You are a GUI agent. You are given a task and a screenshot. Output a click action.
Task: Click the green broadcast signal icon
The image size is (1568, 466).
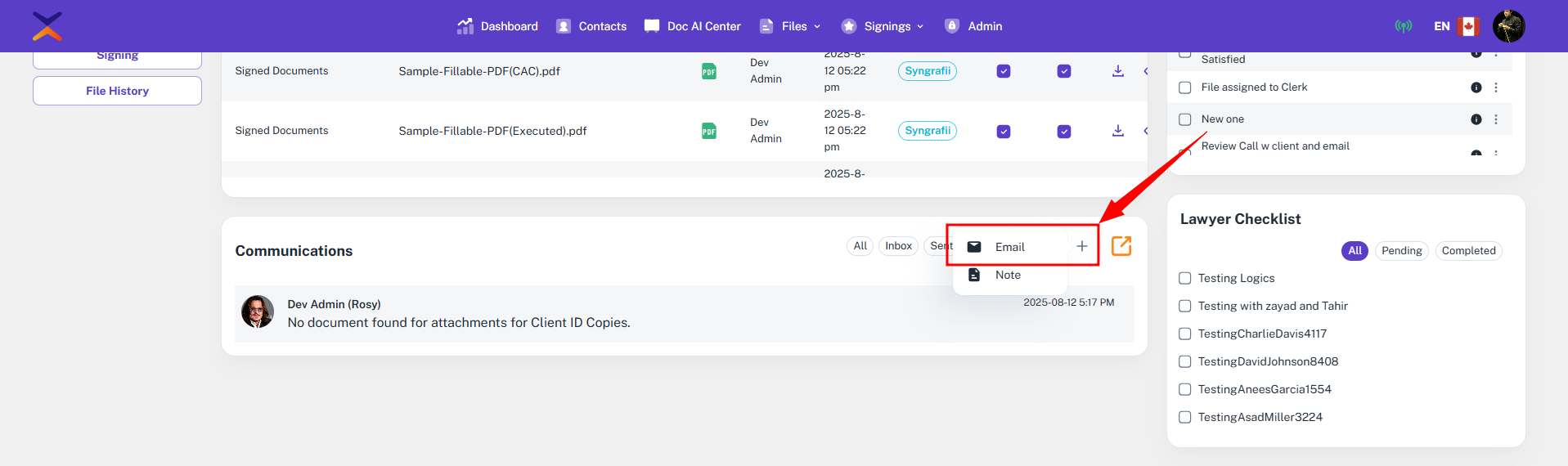click(1403, 26)
